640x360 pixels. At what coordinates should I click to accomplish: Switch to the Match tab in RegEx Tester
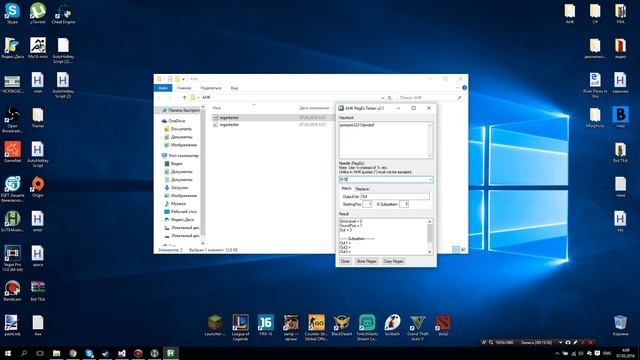click(x=346, y=189)
